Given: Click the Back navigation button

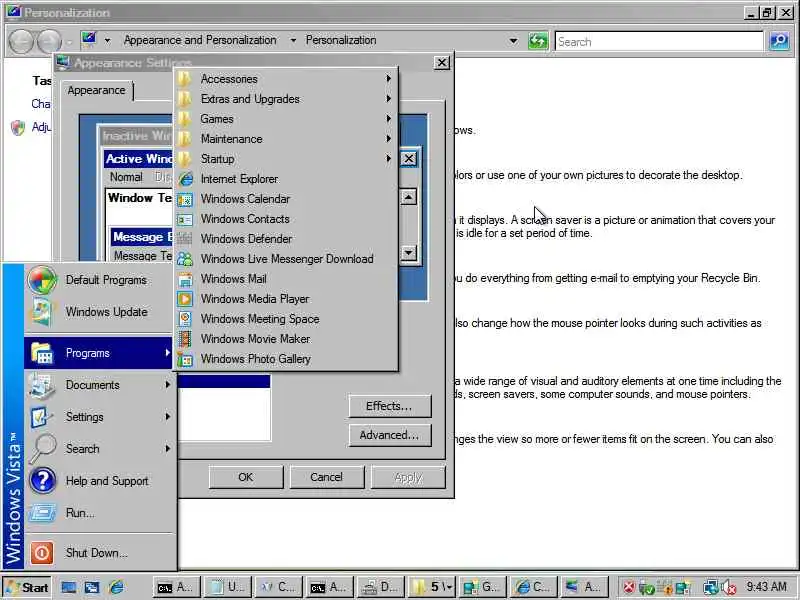Looking at the screenshot, I should (21, 41).
